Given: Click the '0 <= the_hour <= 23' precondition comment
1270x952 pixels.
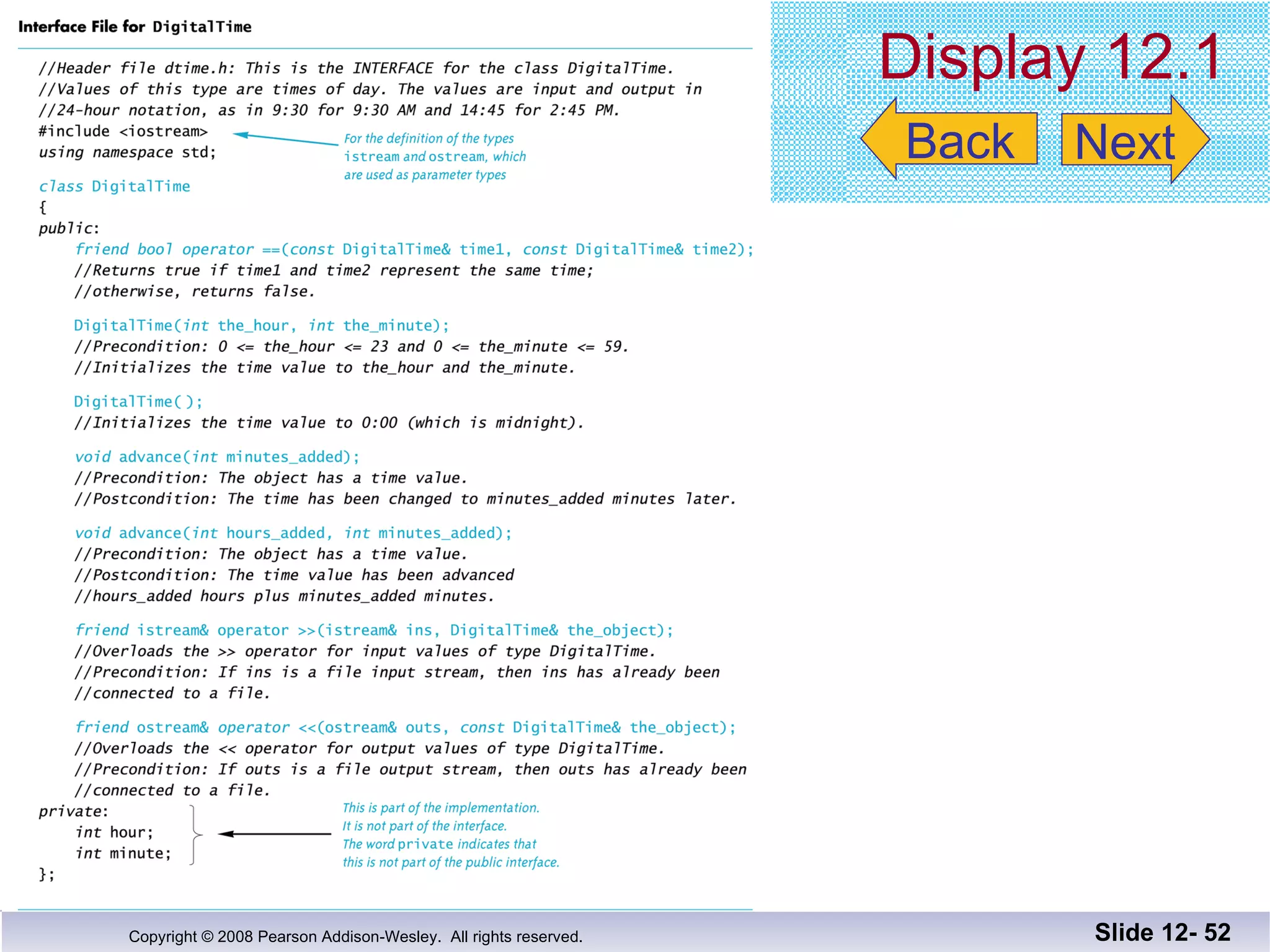Looking at the screenshot, I should coord(352,346).
